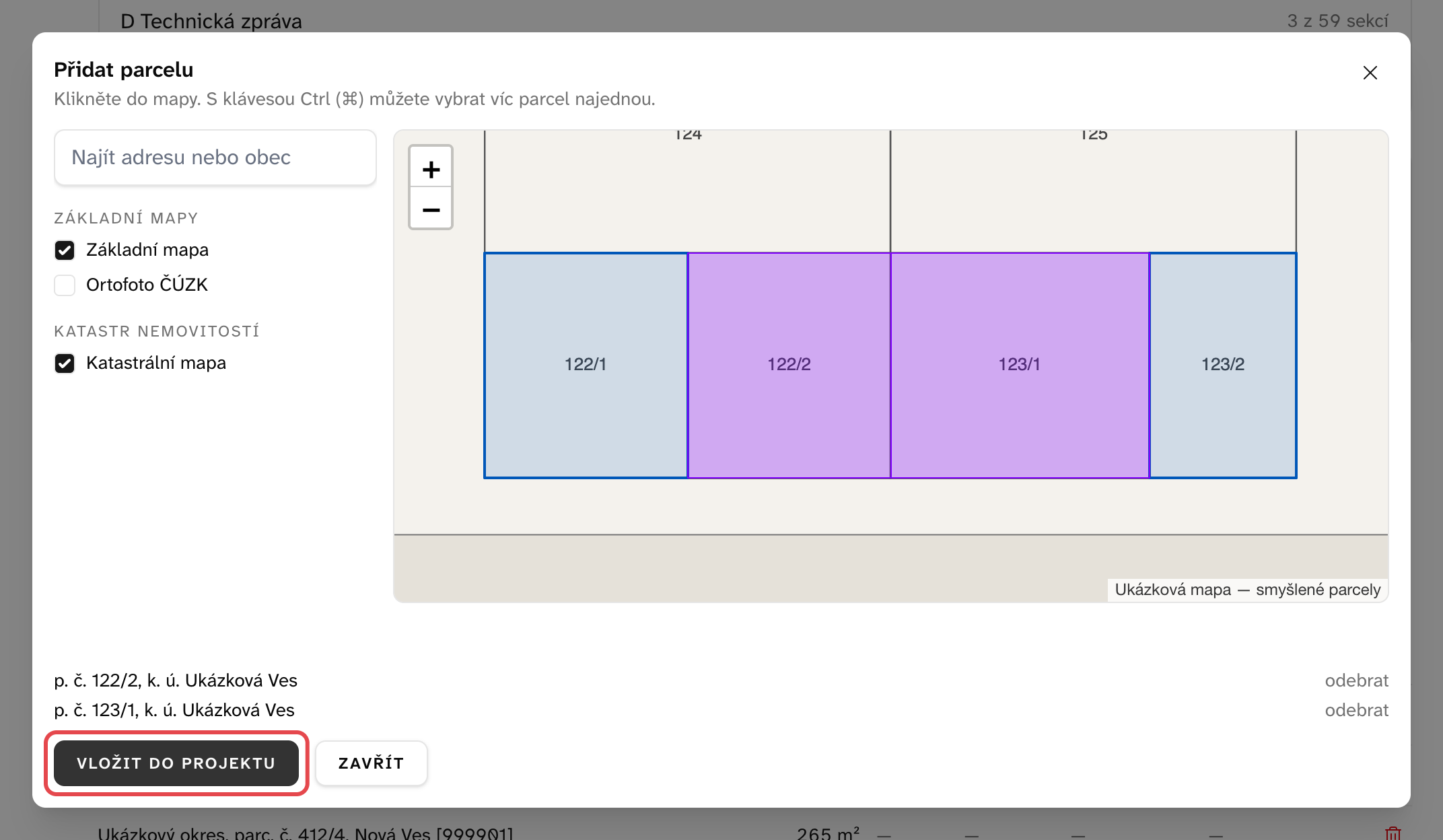1443x840 pixels.
Task: Zoom in the map with plus button
Action: tap(431, 168)
